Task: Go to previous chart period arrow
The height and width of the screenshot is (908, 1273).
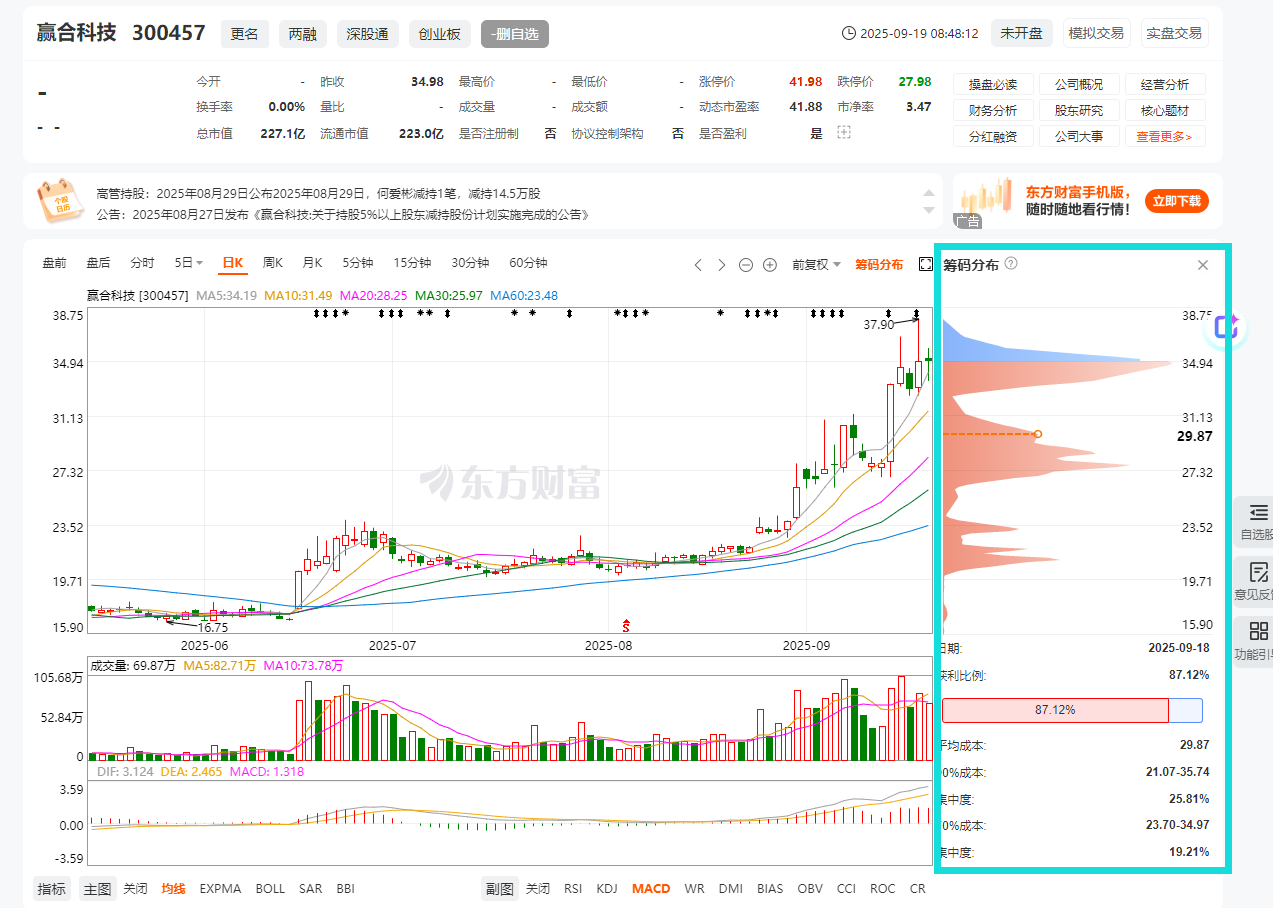Action: [x=699, y=265]
